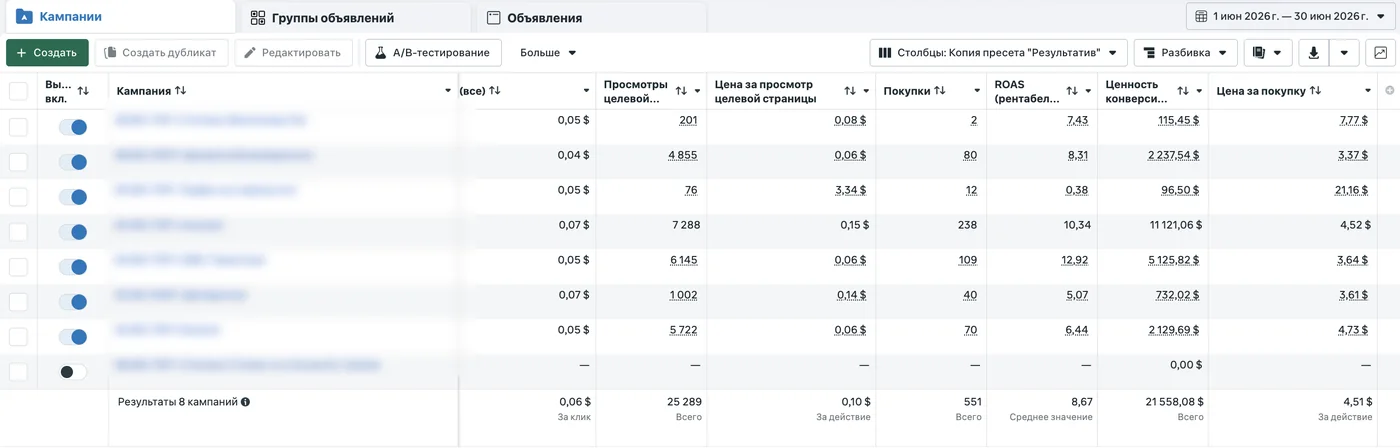Click the cost per purchase 21,16 $

[1352, 190]
